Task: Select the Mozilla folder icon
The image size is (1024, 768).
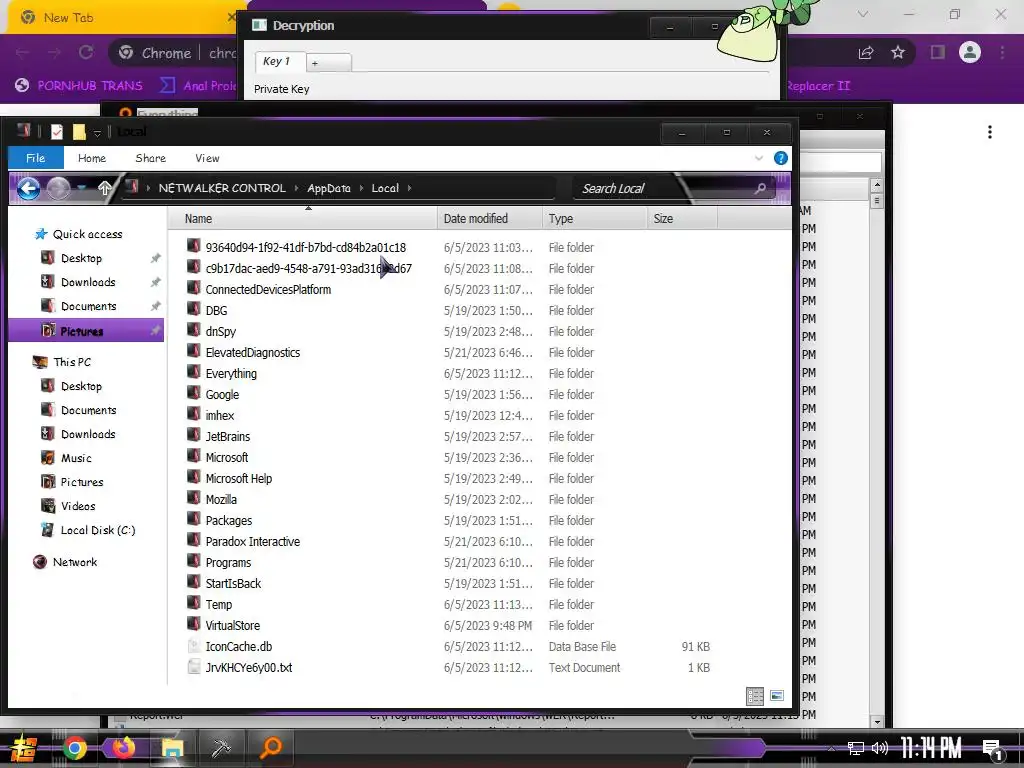Action: pos(193,498)
